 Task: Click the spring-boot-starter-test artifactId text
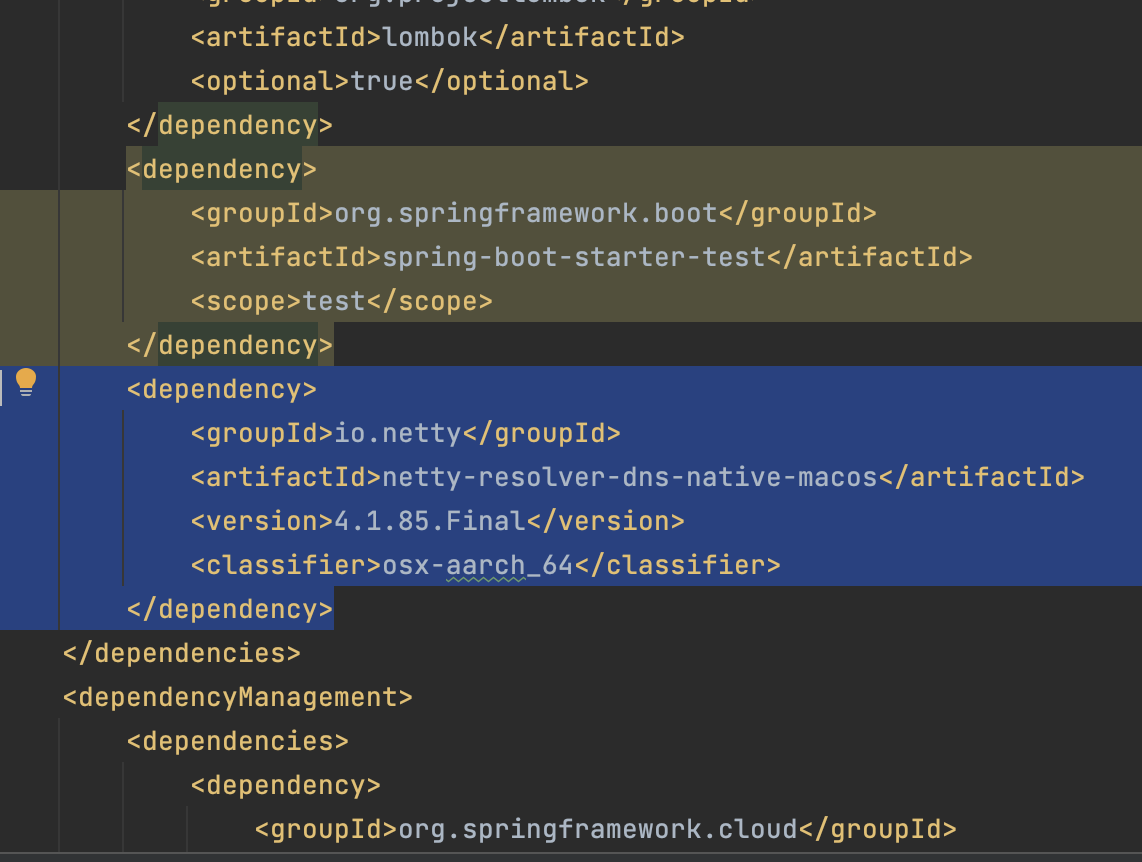point(574,257)
